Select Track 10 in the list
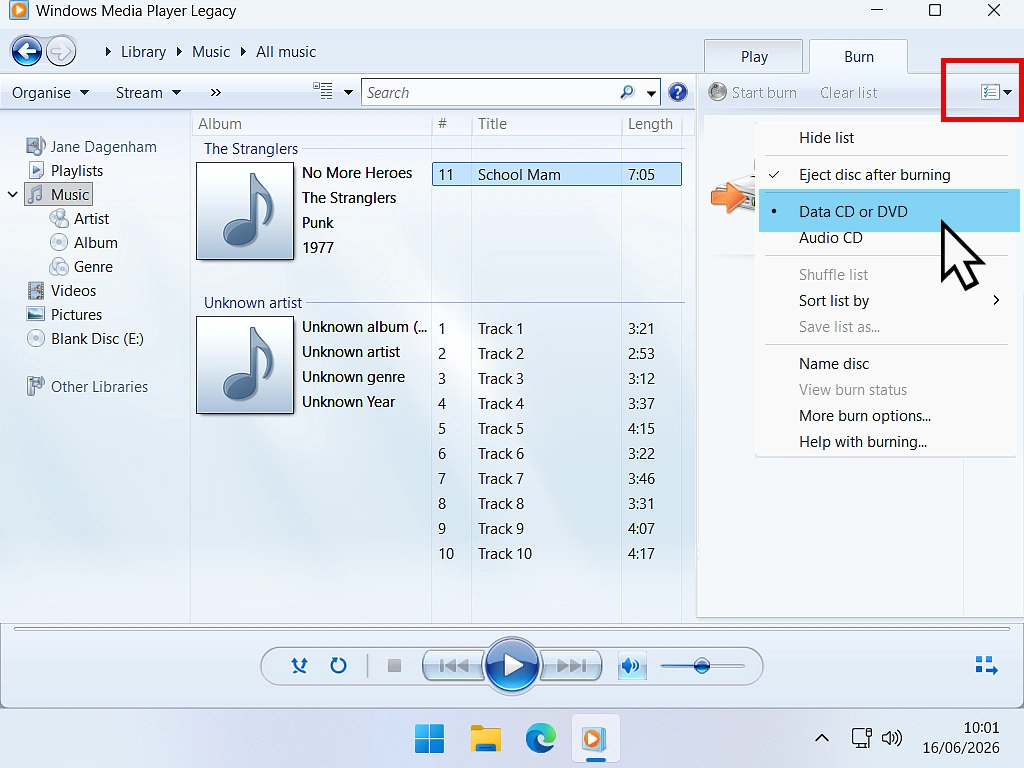The width and height of the screenshot is (1024, 768). click(556, 554)
